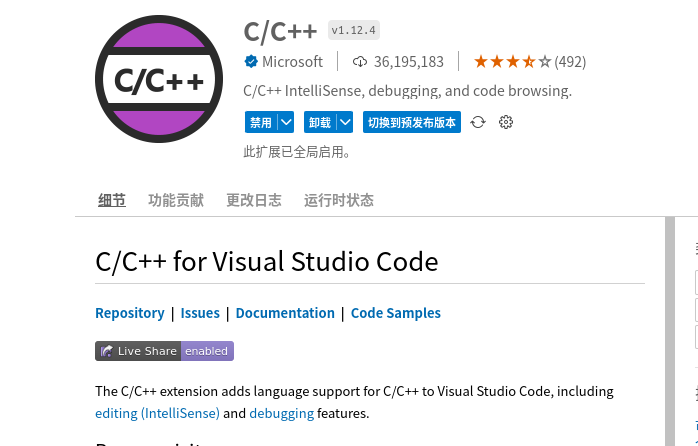The width and height of the screenshot is (698, 446).
Task: Click the 36,195,183 install count text
Action: tap(409, 61)
